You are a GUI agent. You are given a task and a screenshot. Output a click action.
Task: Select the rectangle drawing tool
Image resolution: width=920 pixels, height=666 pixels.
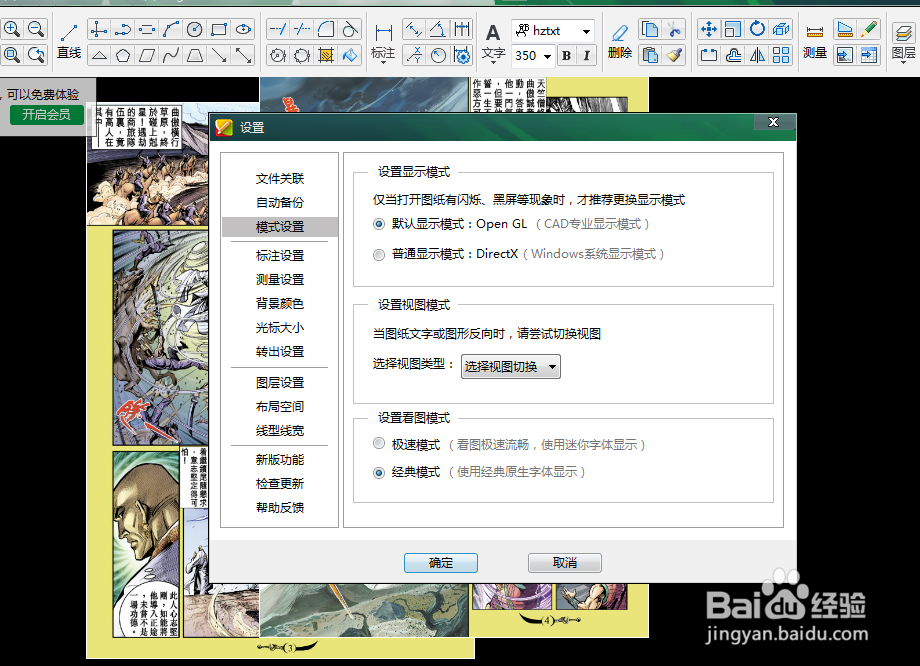pyautogui.click(x=219, y=29)
